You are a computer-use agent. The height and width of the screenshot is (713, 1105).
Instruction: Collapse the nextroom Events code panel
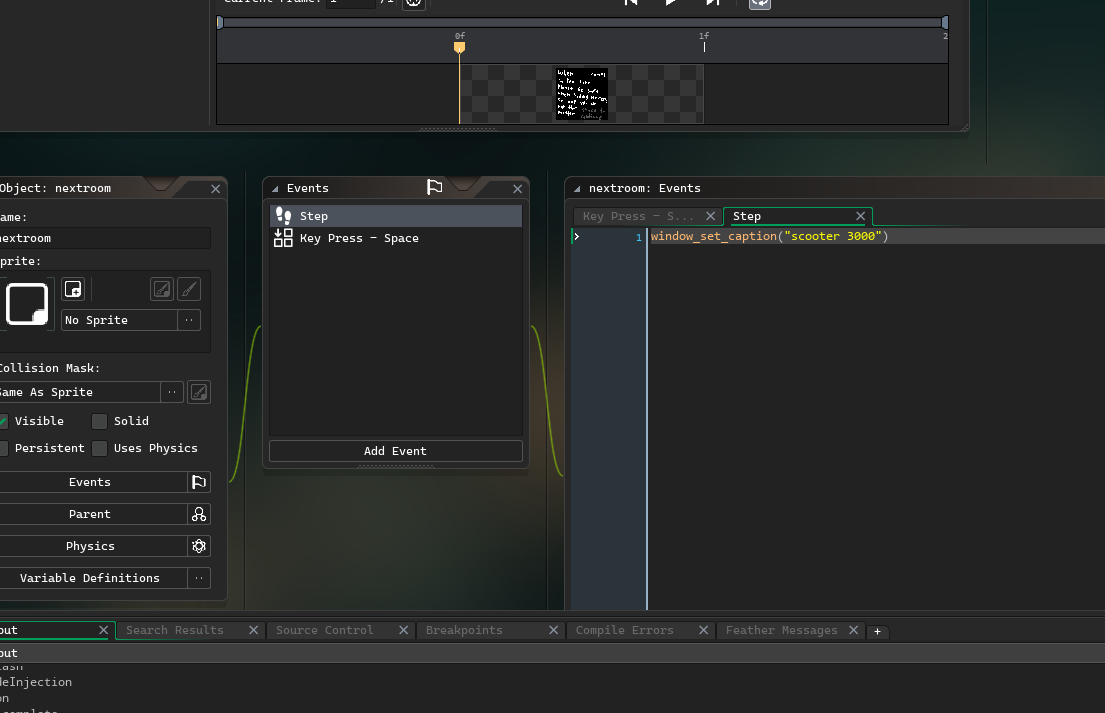577,189
